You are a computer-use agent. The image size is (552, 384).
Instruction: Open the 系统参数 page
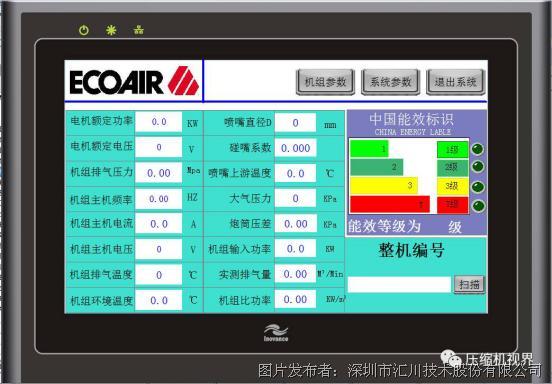pos(390,82)
